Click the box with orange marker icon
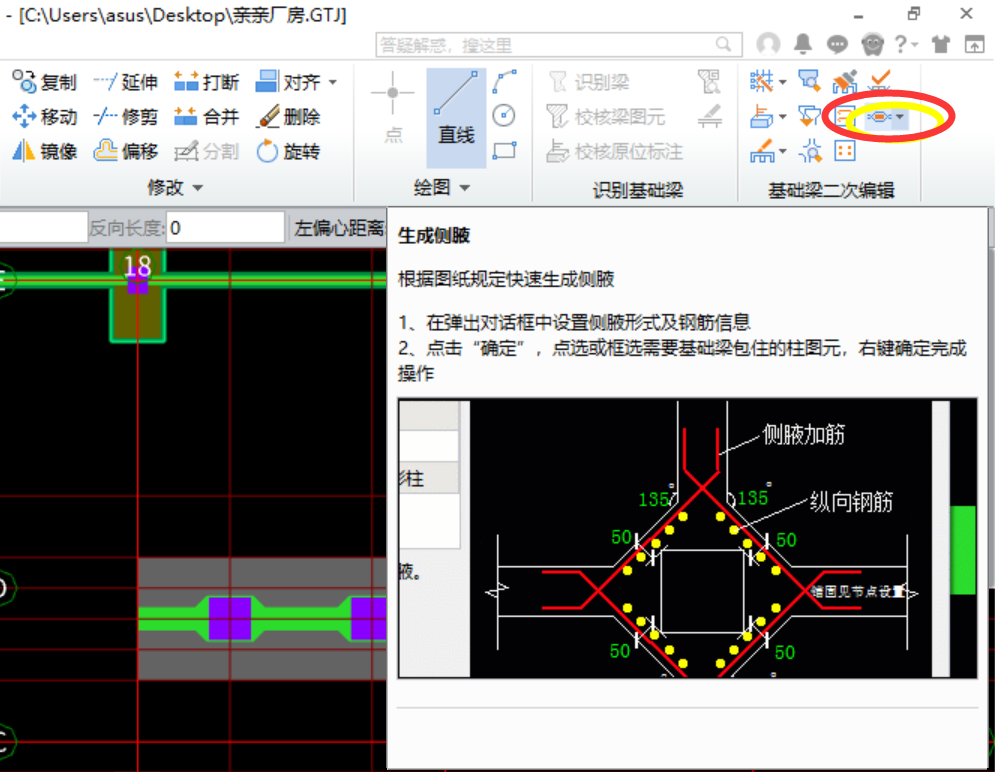This screenshot has height=772, width=995. coord(761,117)
